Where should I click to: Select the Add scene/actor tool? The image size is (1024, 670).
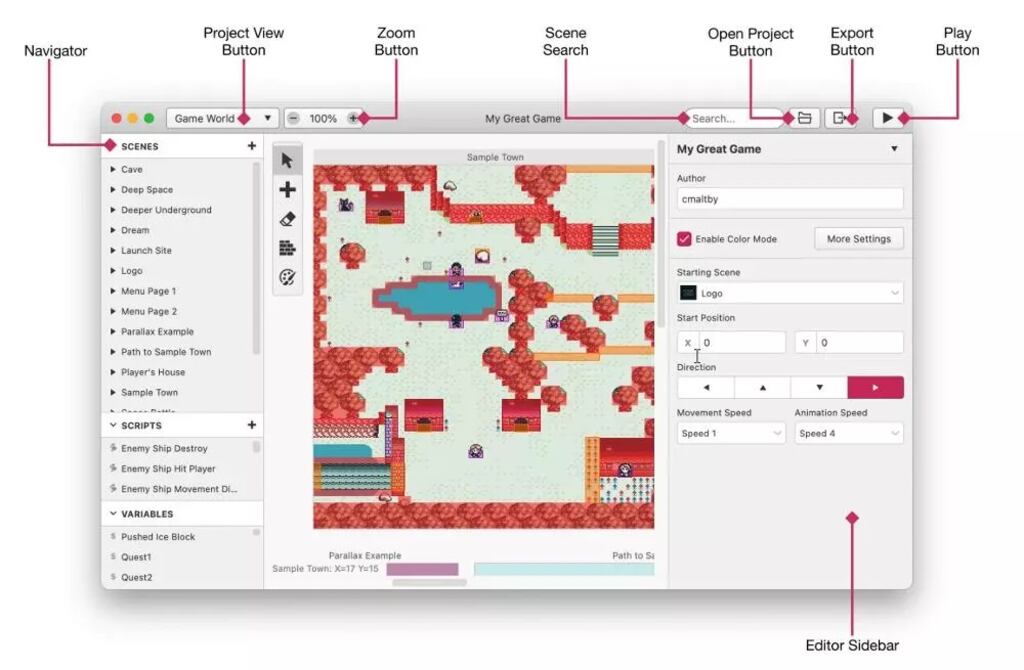coord(287,189)
